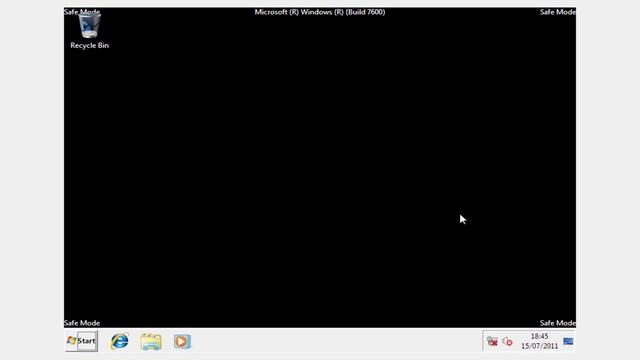Launch Internet Explorer from the taskbar
The height and width of the screenshot is (360, 640).
(120, 341)
